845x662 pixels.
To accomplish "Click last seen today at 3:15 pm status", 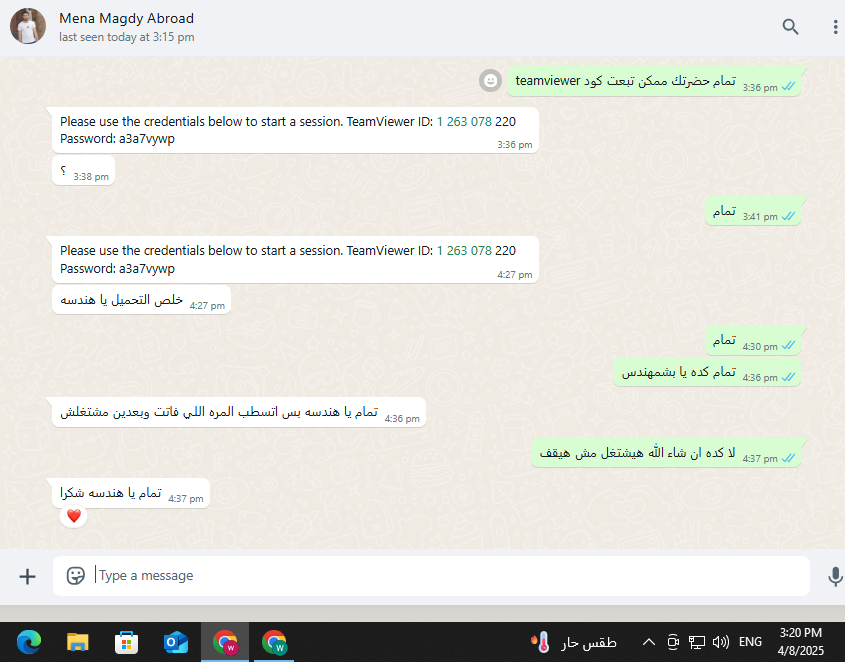I will tap(127, 37).
